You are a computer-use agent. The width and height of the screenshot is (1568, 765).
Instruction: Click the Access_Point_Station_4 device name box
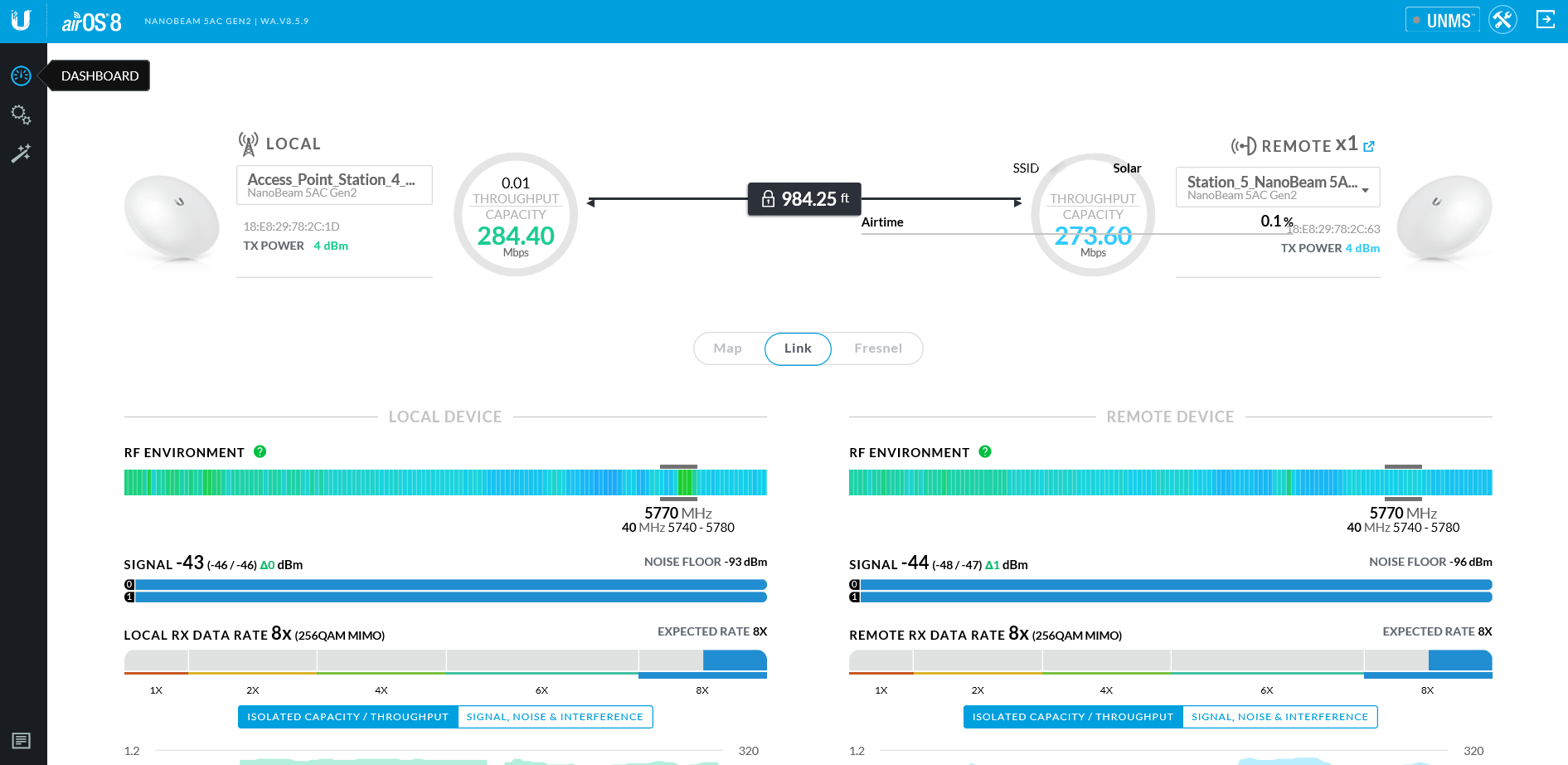pyautogui.click(x=334, y=185)
